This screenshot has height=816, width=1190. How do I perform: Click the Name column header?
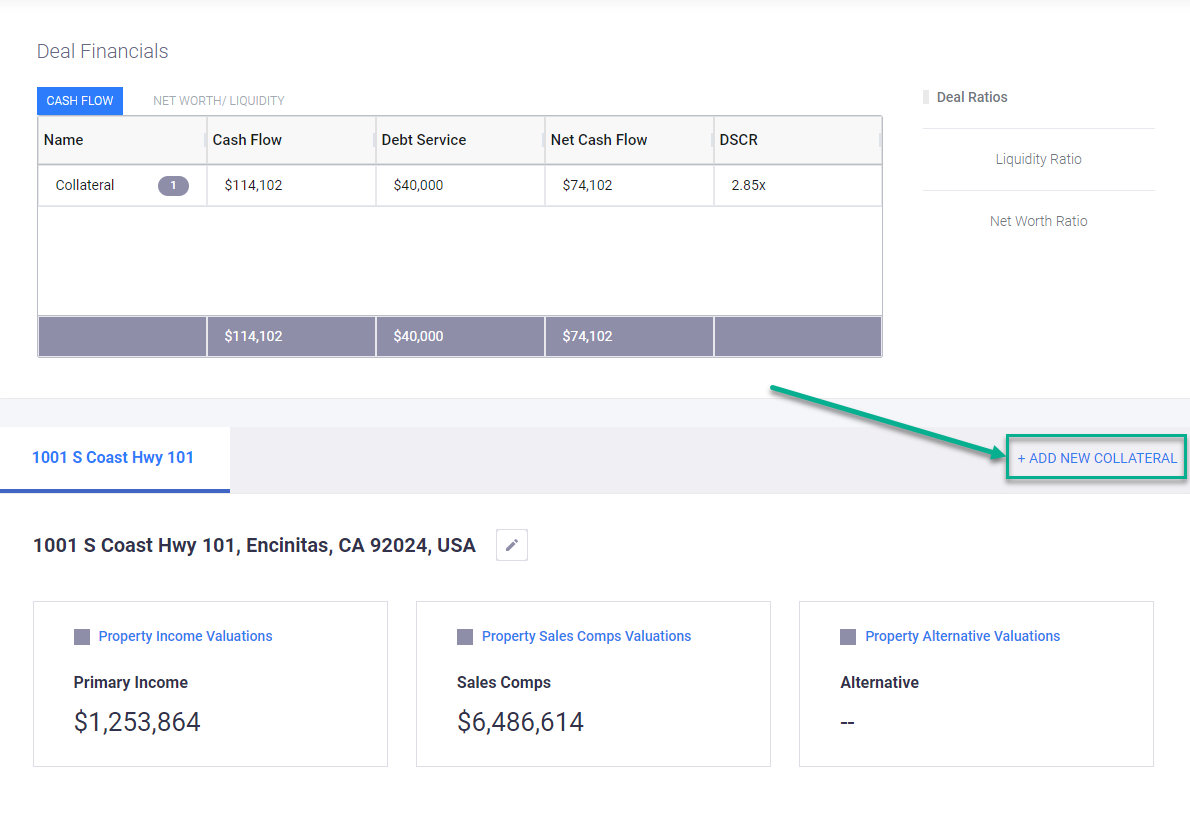[x=122, y=140]
